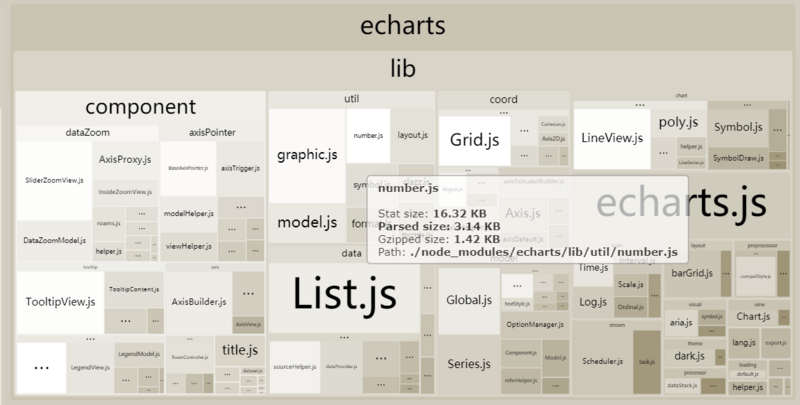
Task: Click the AxisBuilder.js block
Action: (x=198, y=302)
